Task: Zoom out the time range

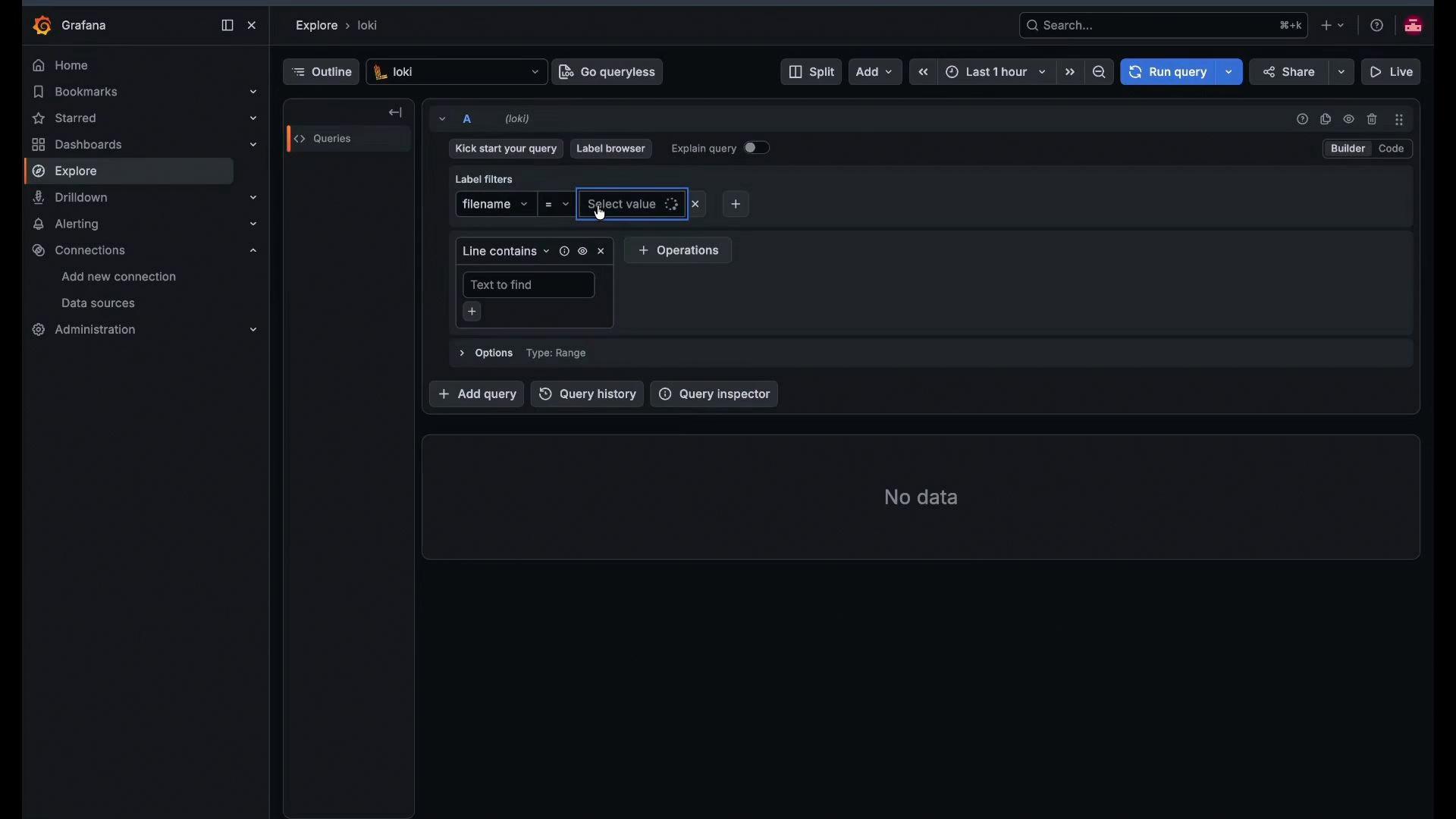Action: point(1100,72)
